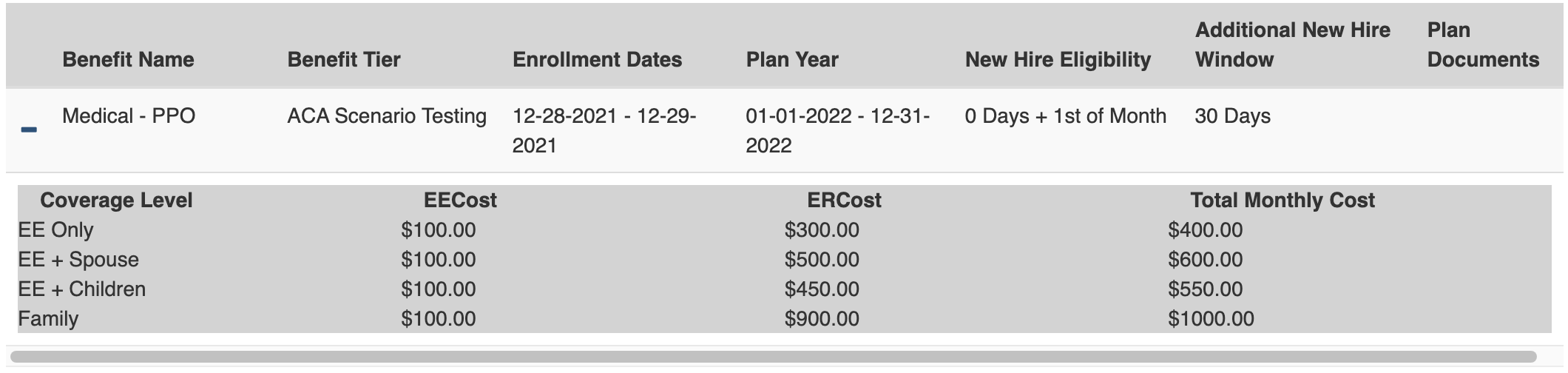Click the Additional New Hire Window header
Viewport: 1568px width, 373px height.
point(1292,44)
